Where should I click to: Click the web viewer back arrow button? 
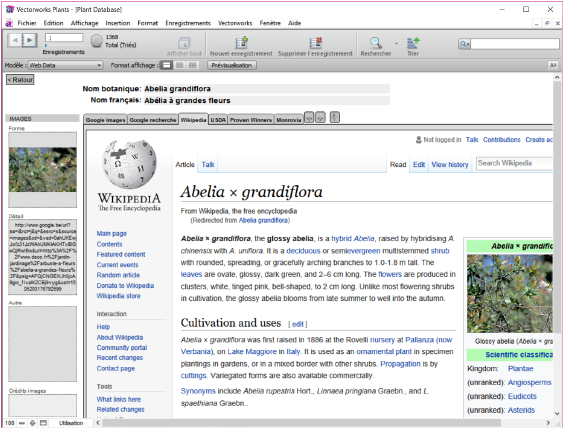309,117
